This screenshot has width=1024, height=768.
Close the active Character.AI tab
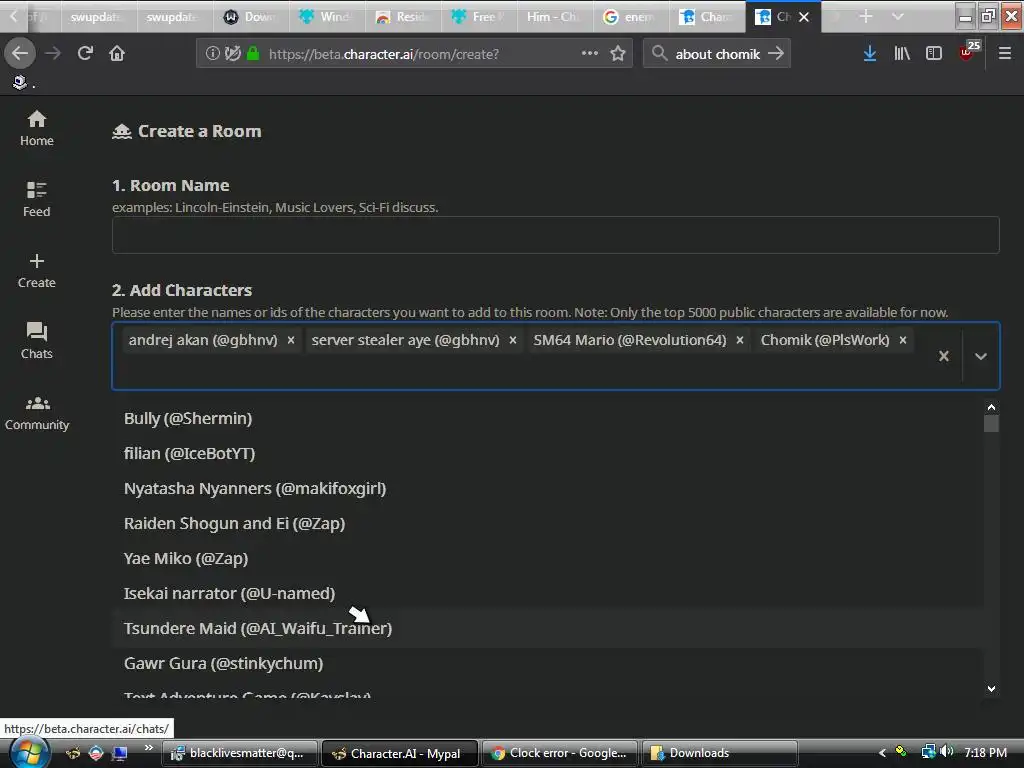[804, 17]
